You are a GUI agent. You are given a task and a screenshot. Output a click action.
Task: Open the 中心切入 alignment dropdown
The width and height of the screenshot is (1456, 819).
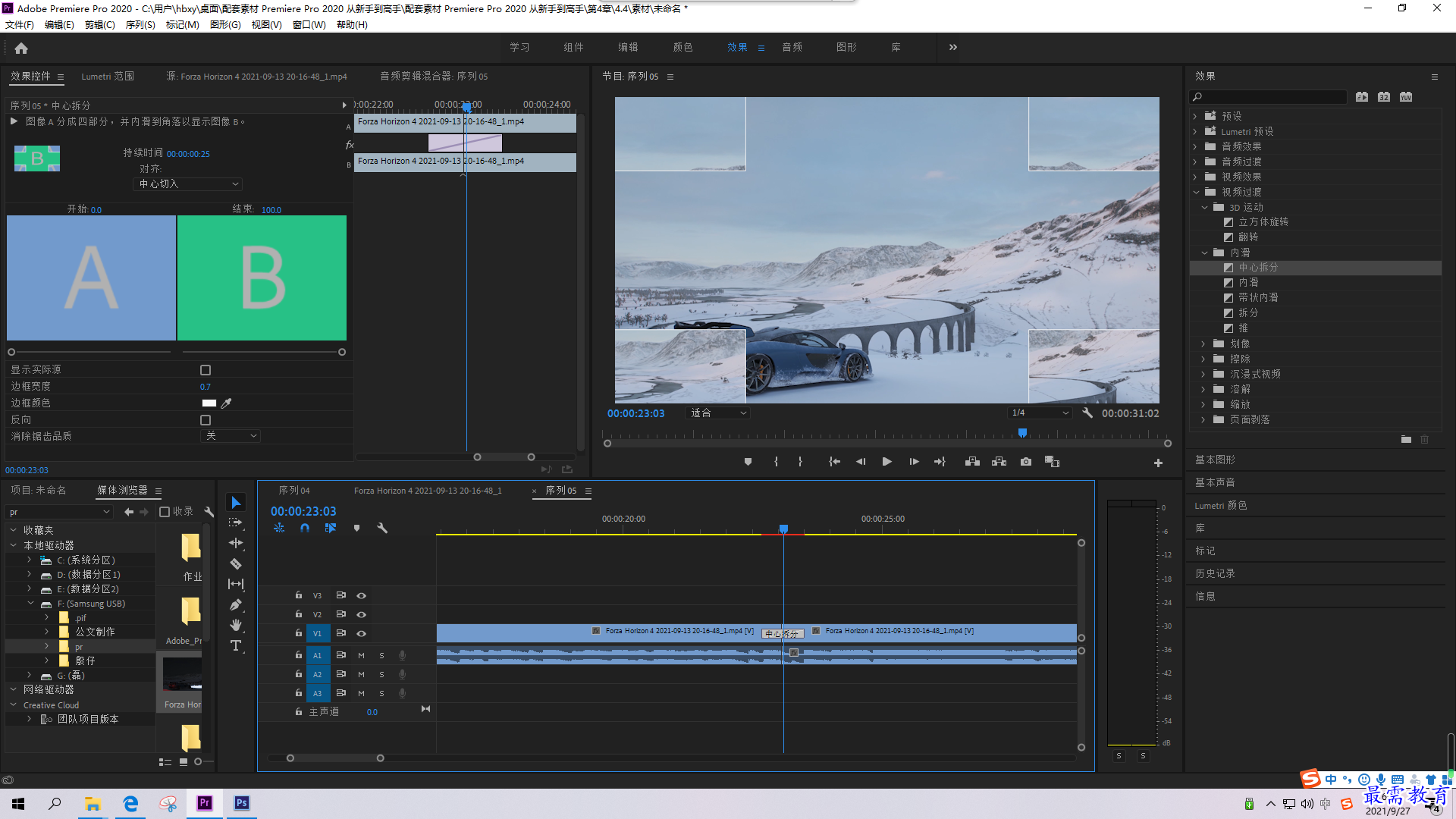[x=187, y=184]
